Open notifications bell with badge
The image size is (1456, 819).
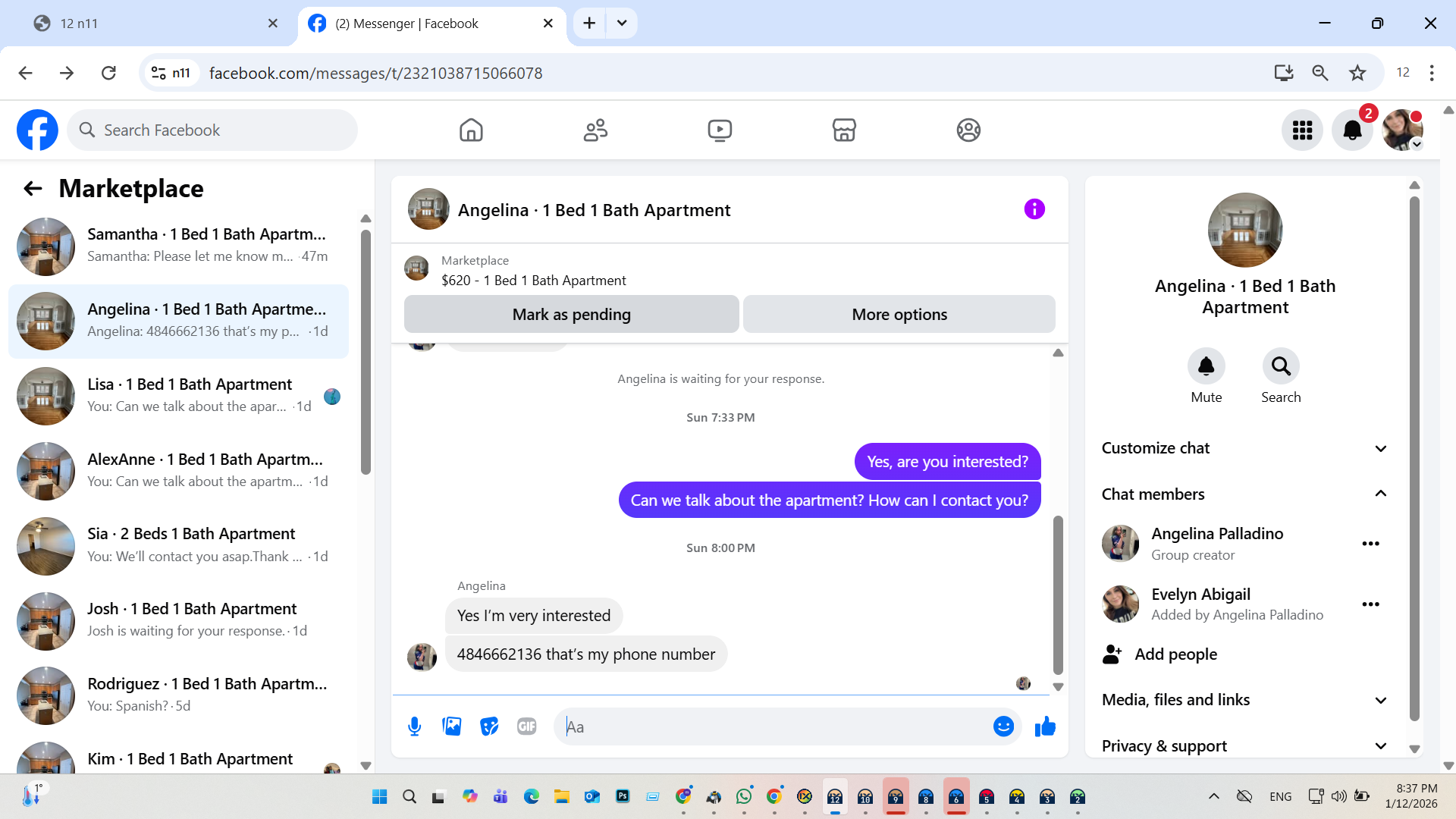1352,130
